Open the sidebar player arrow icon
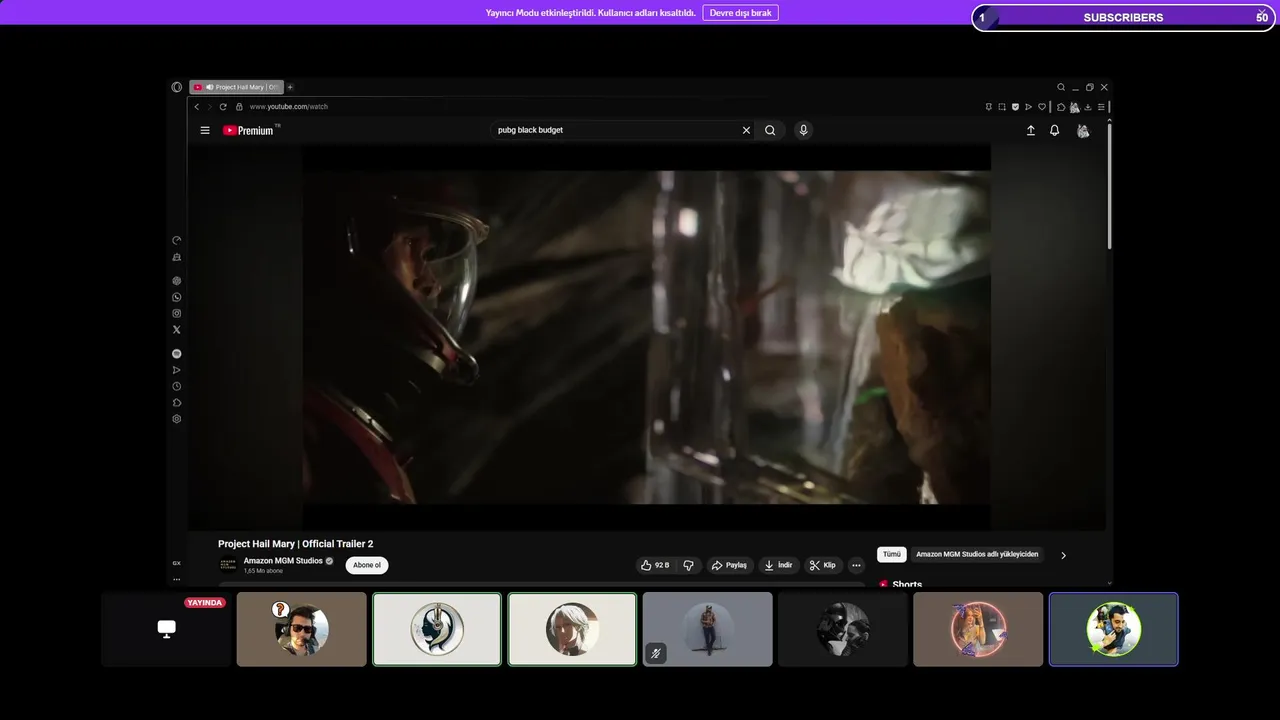This screenshot has height=720, width=1280. 177,370
